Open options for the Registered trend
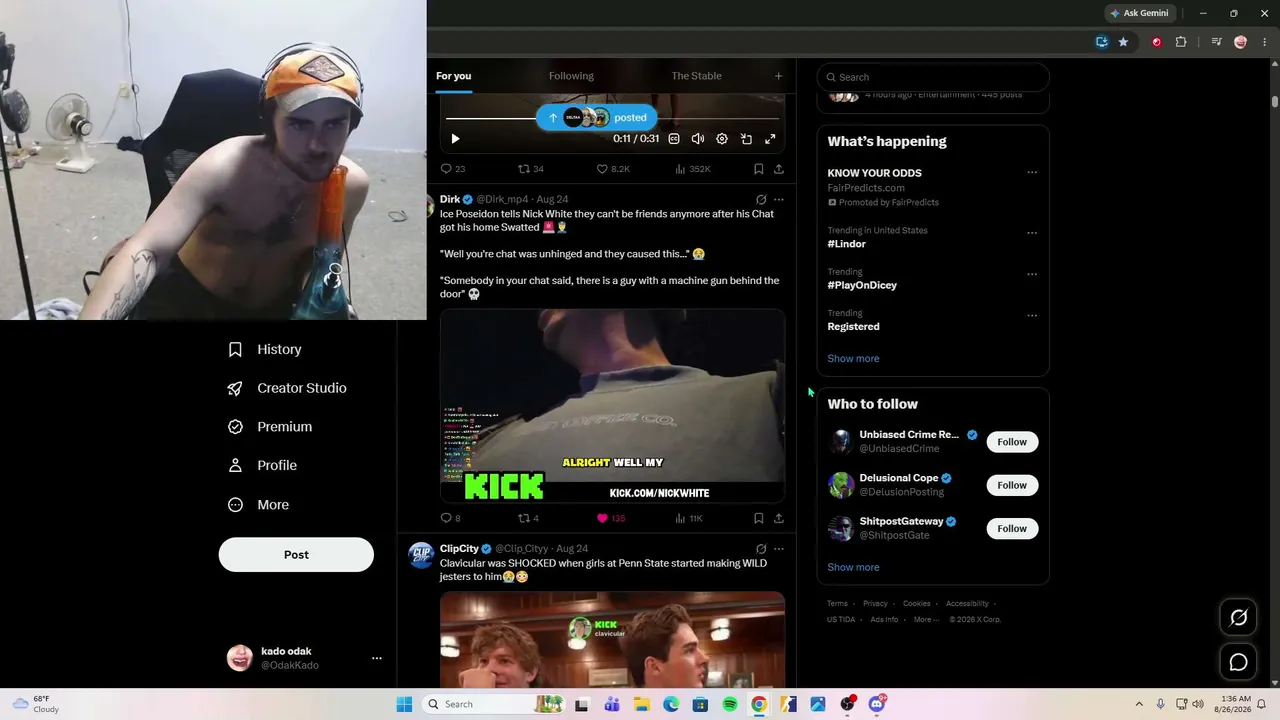This screenshot has height=720, width=1280. click(1032, 315)
